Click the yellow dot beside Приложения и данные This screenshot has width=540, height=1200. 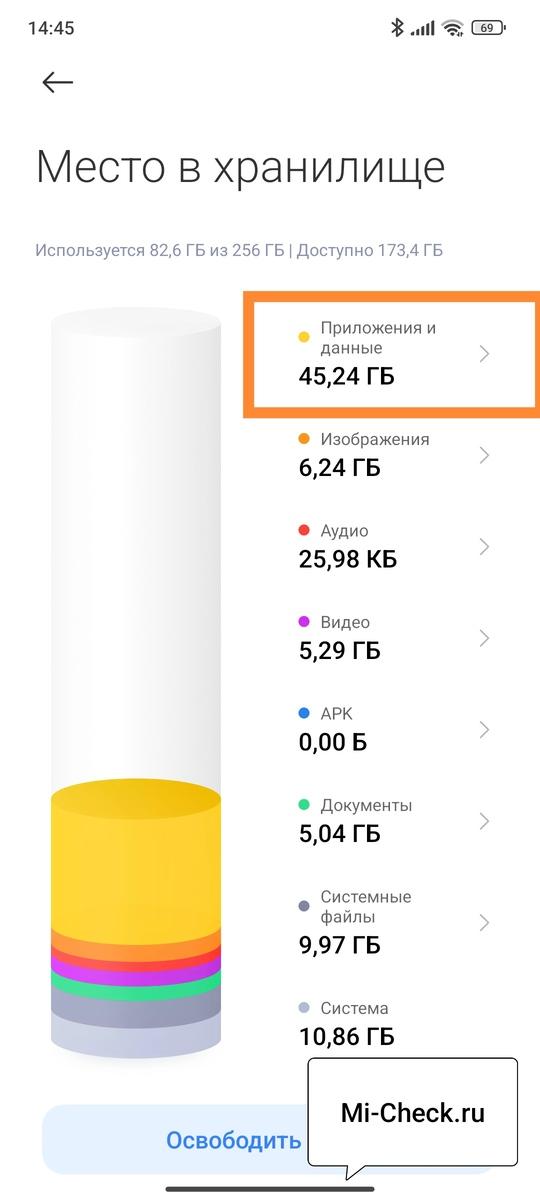[304, 338]
